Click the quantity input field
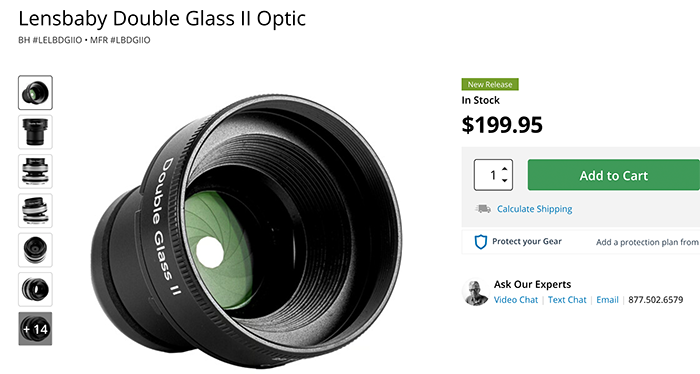Viewport: 700px width, 374px height. [x=493, y=175]
